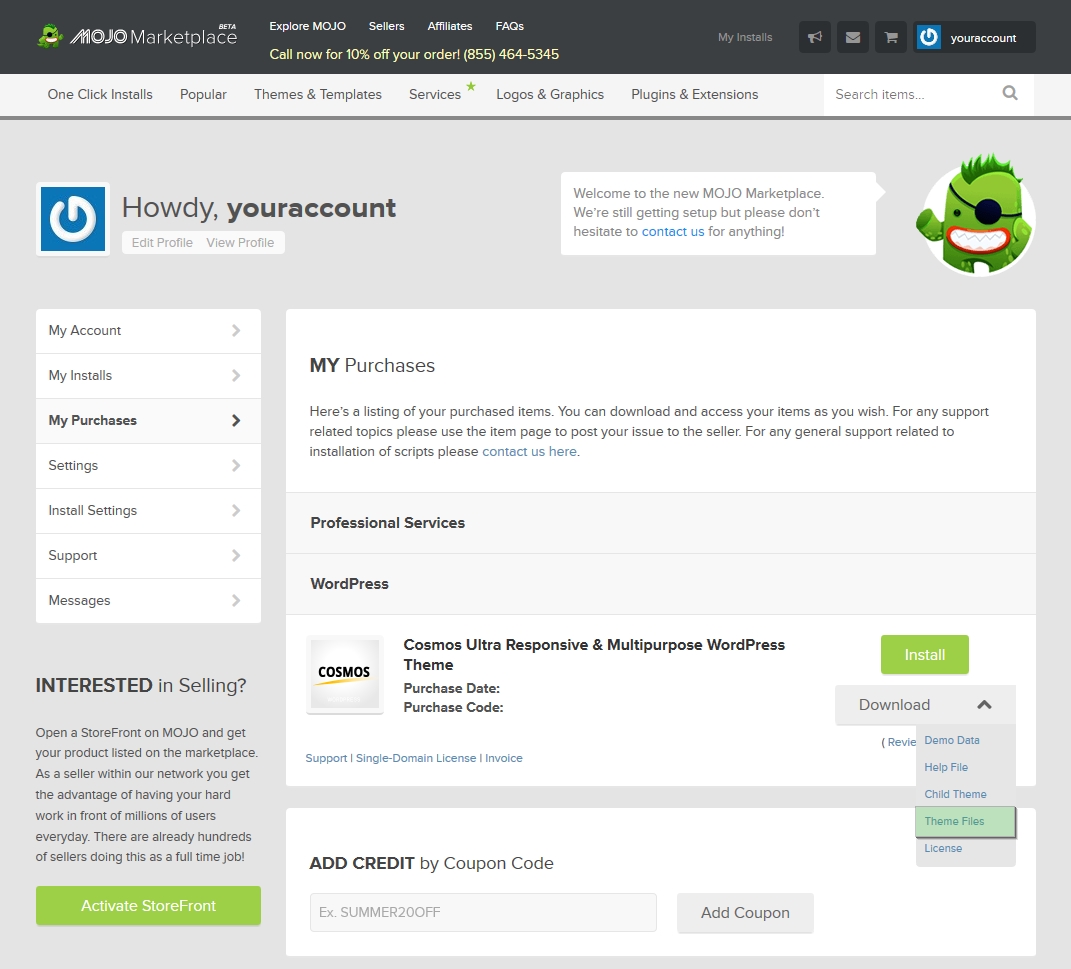The image size is (1071, 969).
Task: Open the announcements megaphone icon
Action: pos(815,37)
